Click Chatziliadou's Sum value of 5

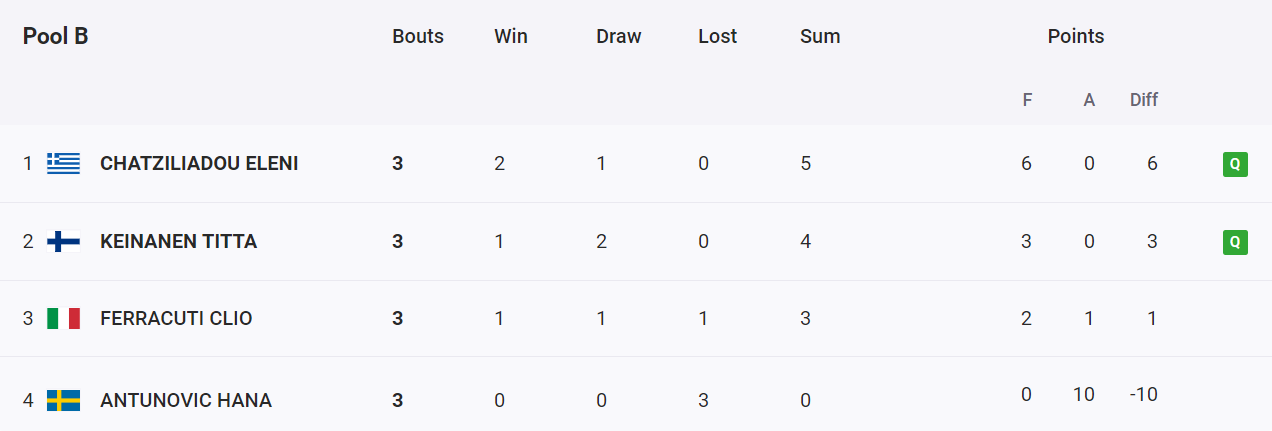806,163
